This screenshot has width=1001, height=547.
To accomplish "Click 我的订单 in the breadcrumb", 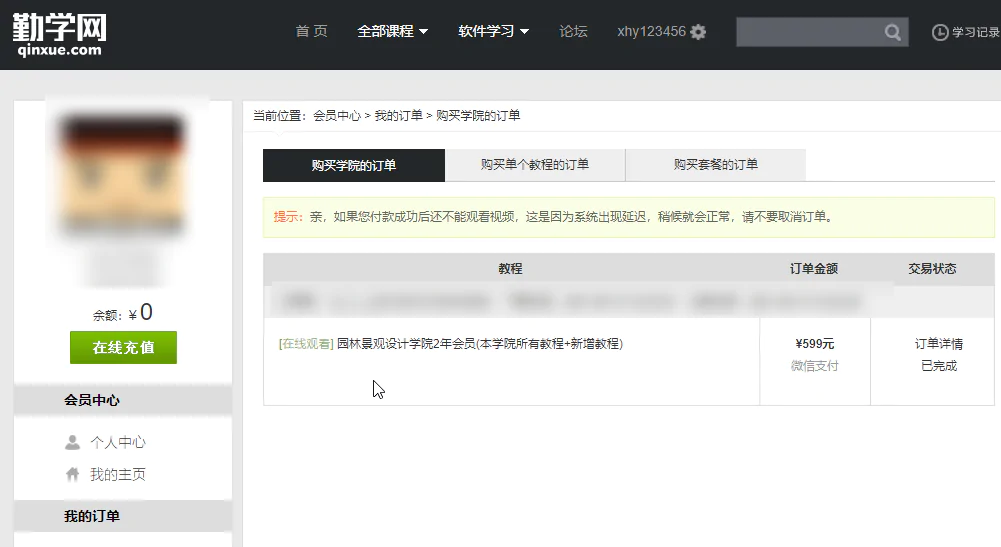I will (398, 116).
